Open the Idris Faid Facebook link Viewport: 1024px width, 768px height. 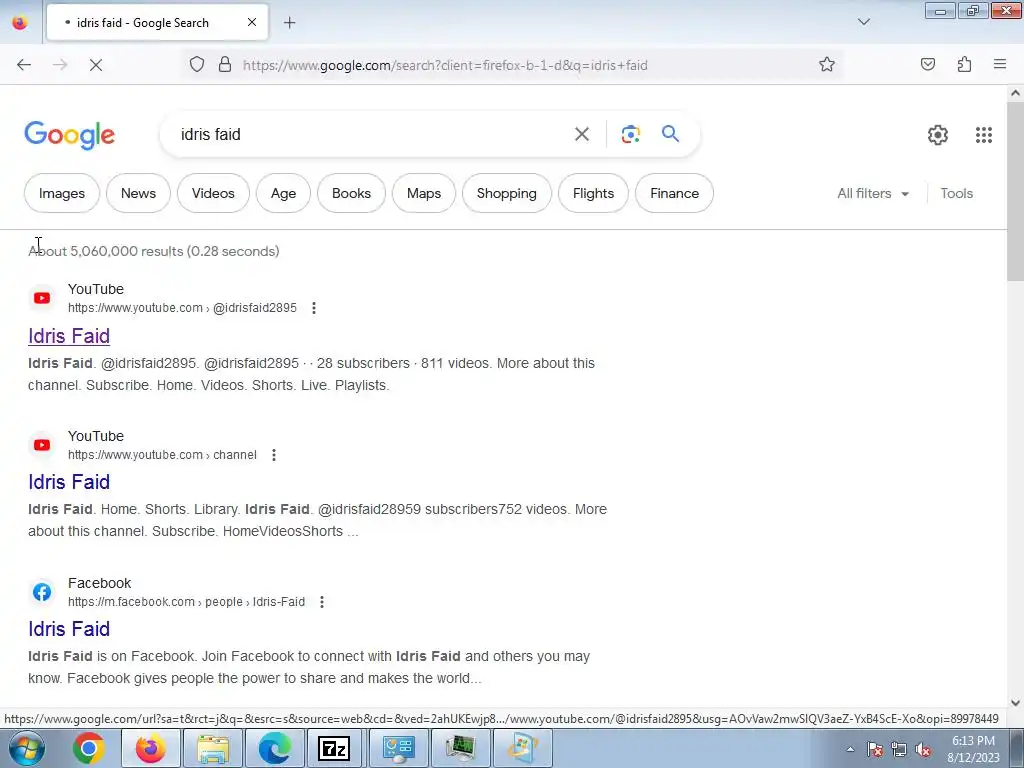[x=69, y=630]
